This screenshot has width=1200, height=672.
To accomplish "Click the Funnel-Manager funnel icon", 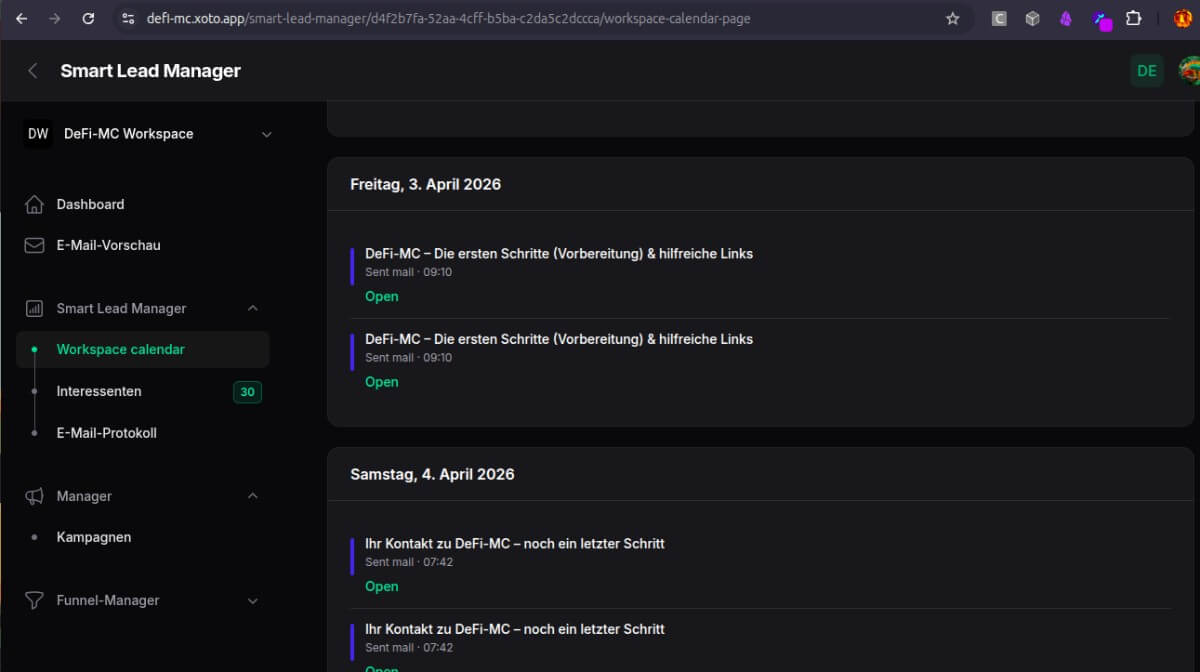I will tap(34, 600).
